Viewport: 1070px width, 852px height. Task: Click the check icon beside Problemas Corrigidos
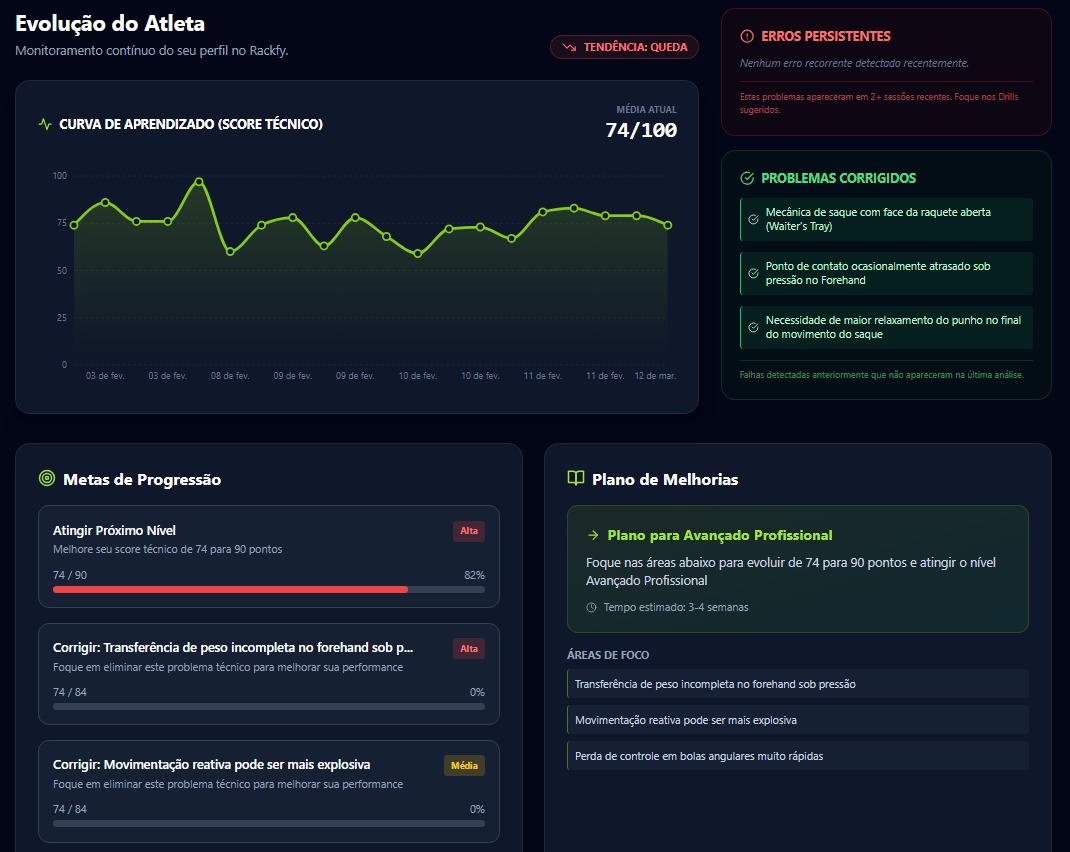pyautogui.click(x=747, y=178)
